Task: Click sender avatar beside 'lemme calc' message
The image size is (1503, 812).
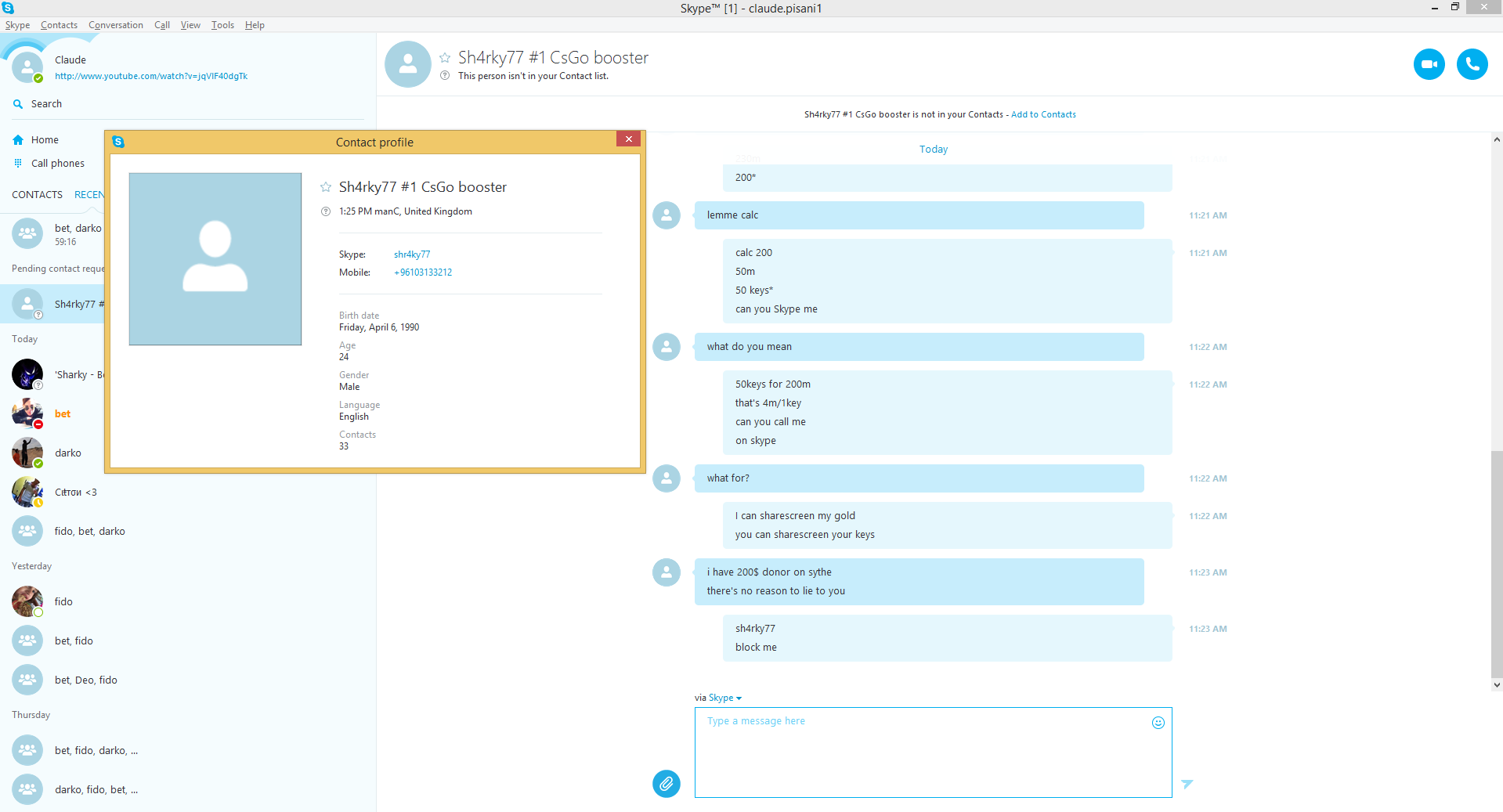Action: (667, 215)
